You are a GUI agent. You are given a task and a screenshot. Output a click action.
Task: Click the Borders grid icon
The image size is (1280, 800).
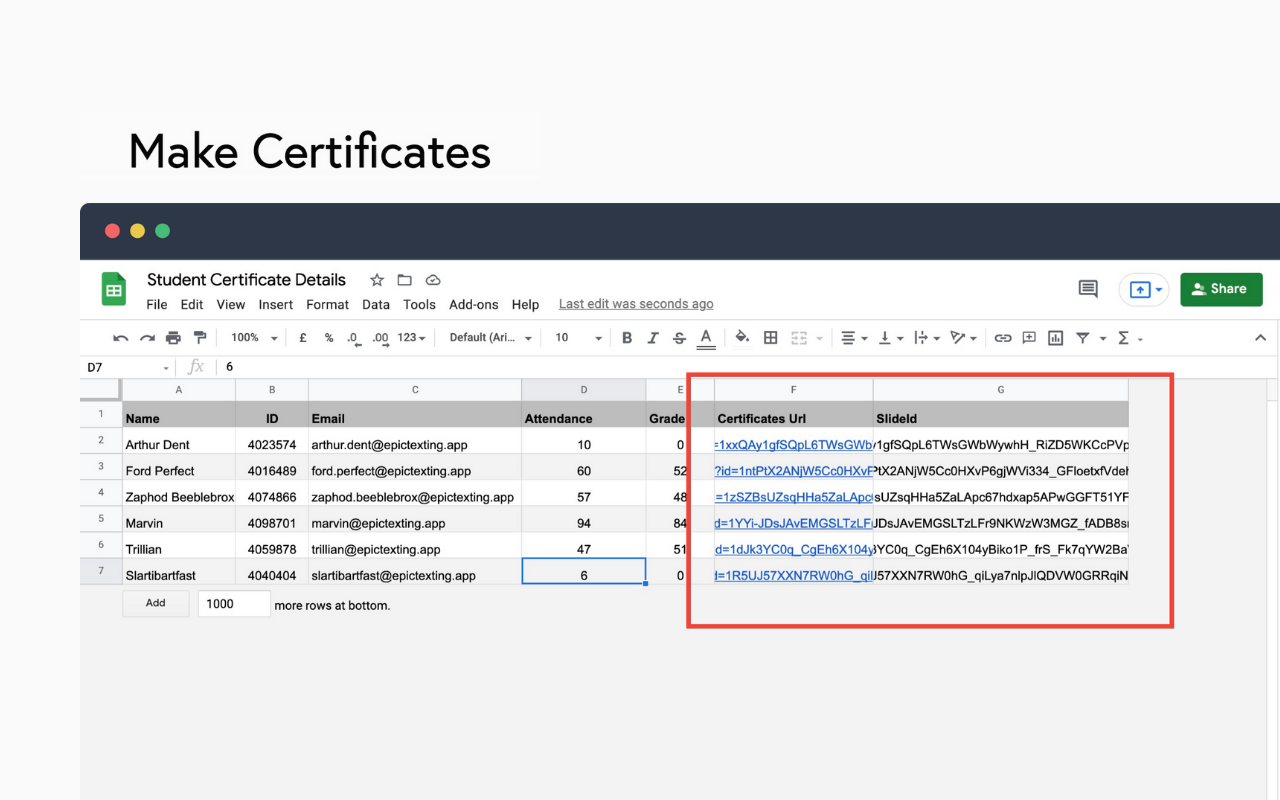click(770, 338)
